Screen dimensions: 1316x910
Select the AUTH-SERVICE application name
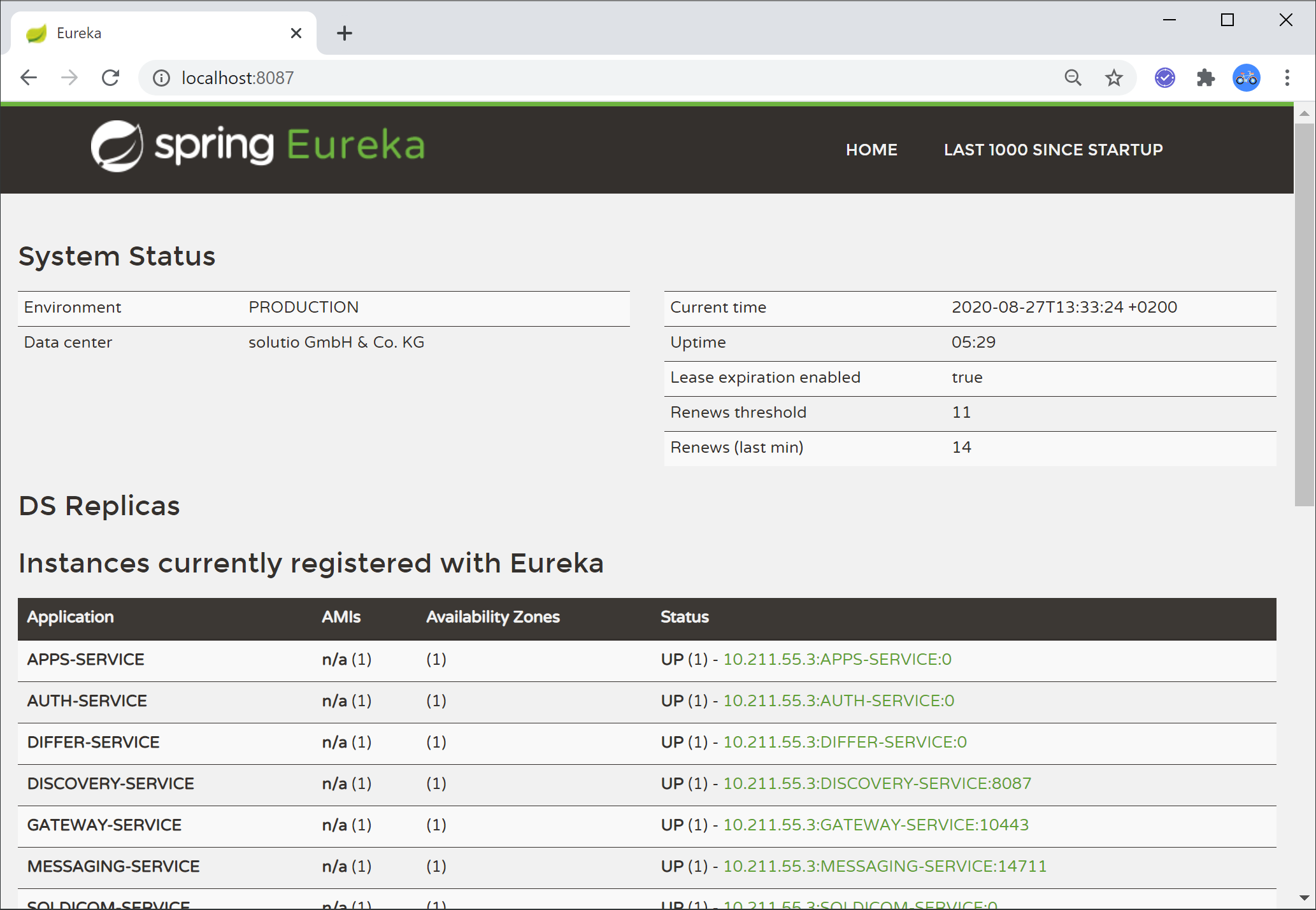coord(87,700)
